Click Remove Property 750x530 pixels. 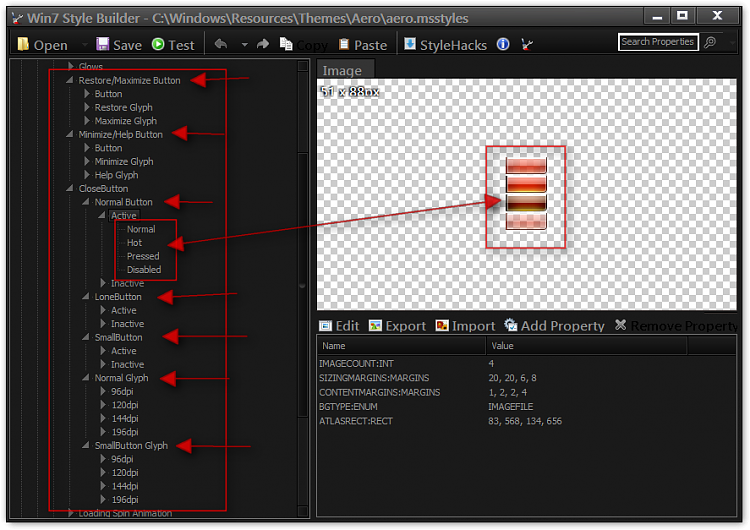pos(676,326)
